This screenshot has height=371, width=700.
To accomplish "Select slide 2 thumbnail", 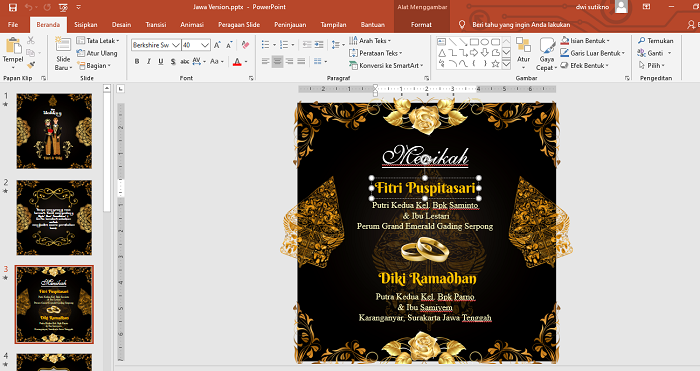I will pyautogui.click(x=54, y=217).
